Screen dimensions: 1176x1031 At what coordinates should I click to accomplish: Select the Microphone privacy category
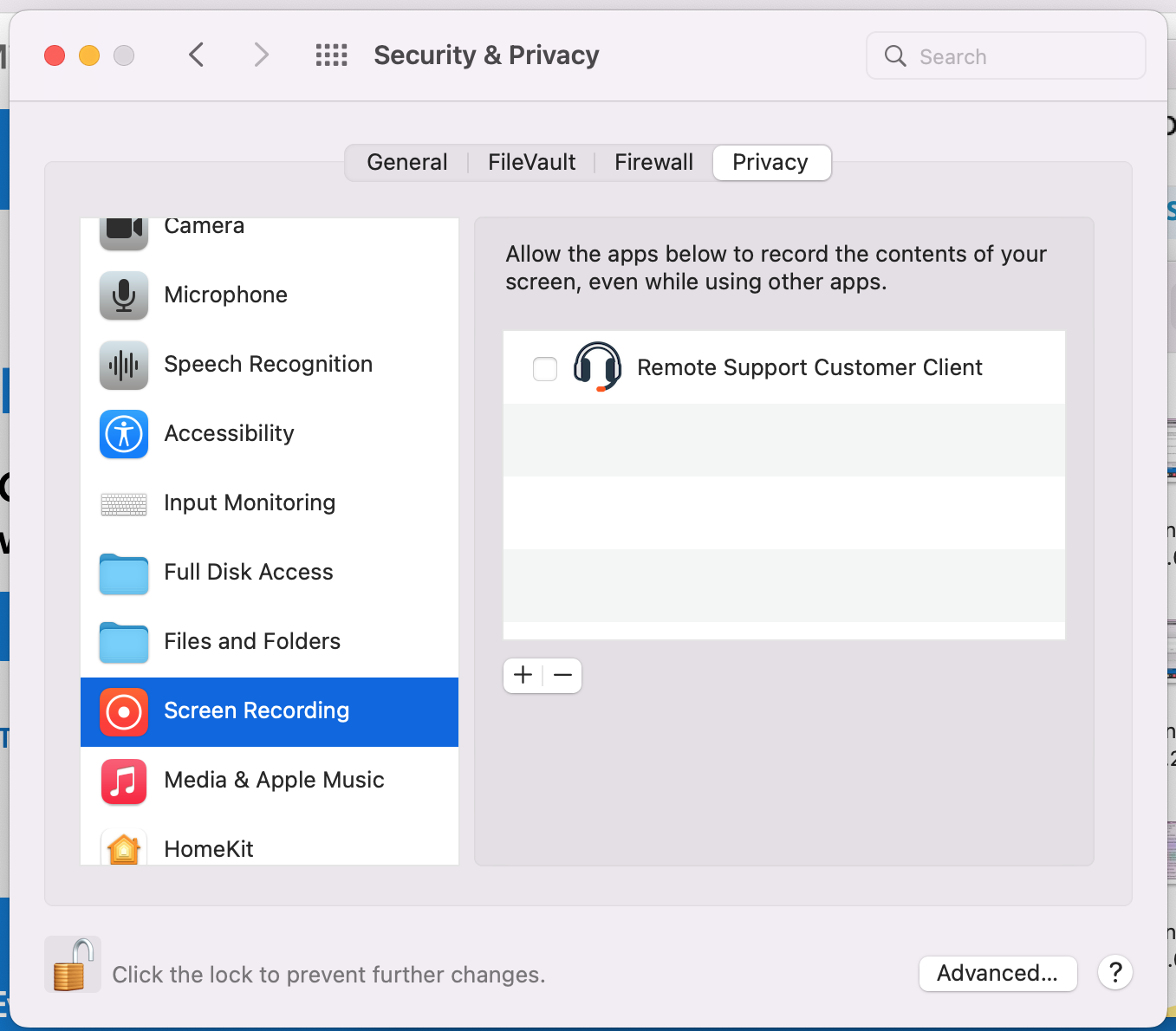click(269, 295)
